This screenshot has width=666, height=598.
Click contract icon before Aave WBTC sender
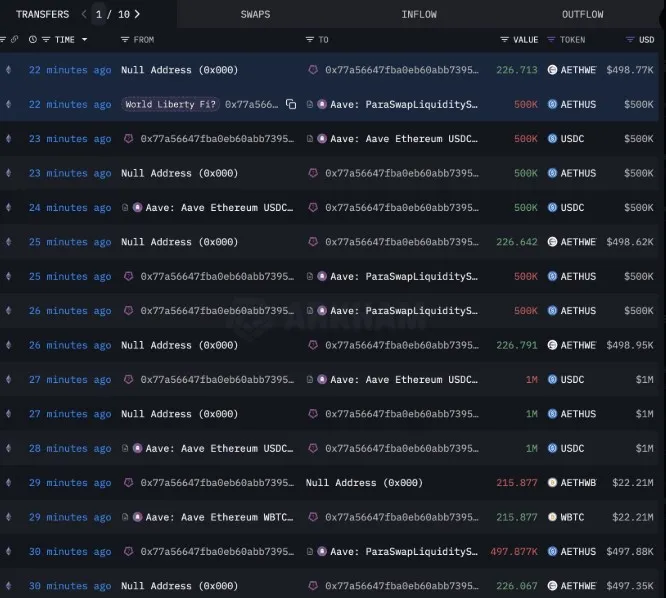point(125,517)
